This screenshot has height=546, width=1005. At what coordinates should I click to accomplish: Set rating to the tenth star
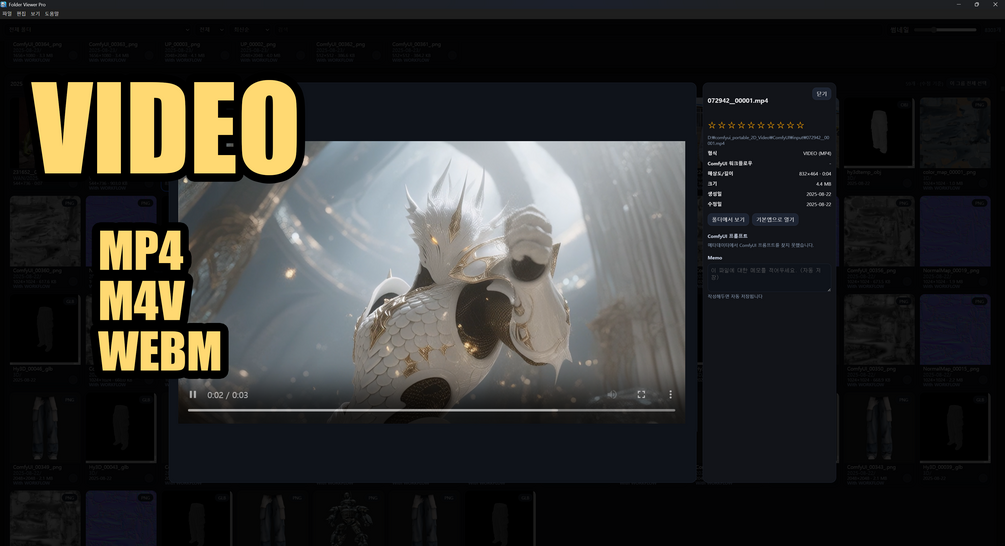pyautogui.click(x=800, y=125)
